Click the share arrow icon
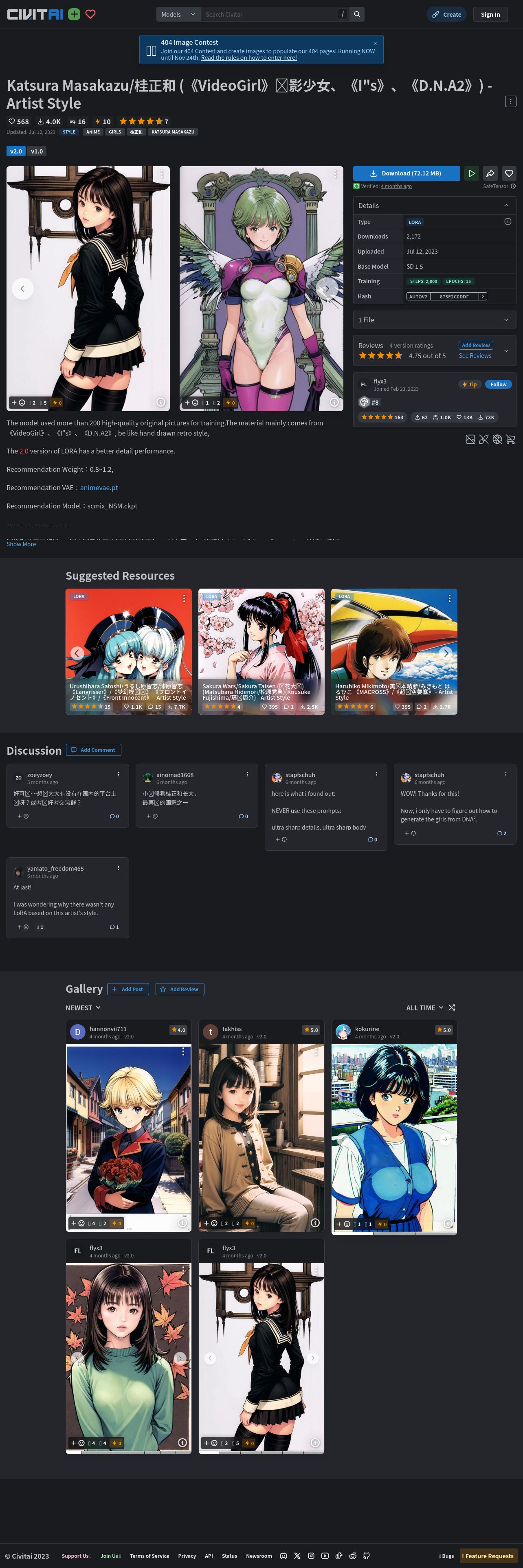Screen dimensions: 523x1568 click(490, 173)
